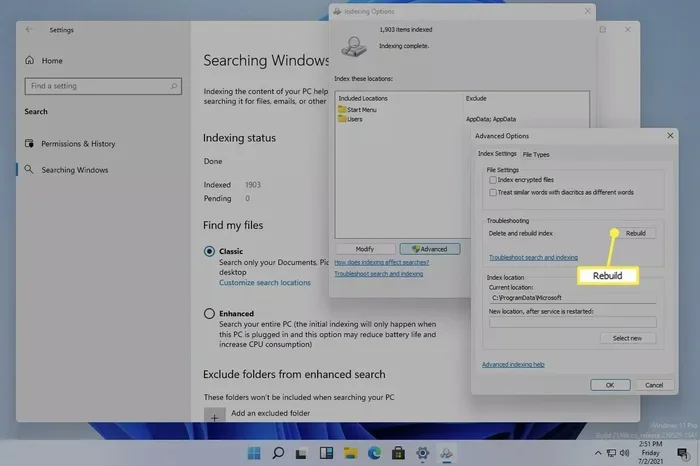700x466 pixels.
Task: Select the Index Settings tab
Action: tap(497, 154)
